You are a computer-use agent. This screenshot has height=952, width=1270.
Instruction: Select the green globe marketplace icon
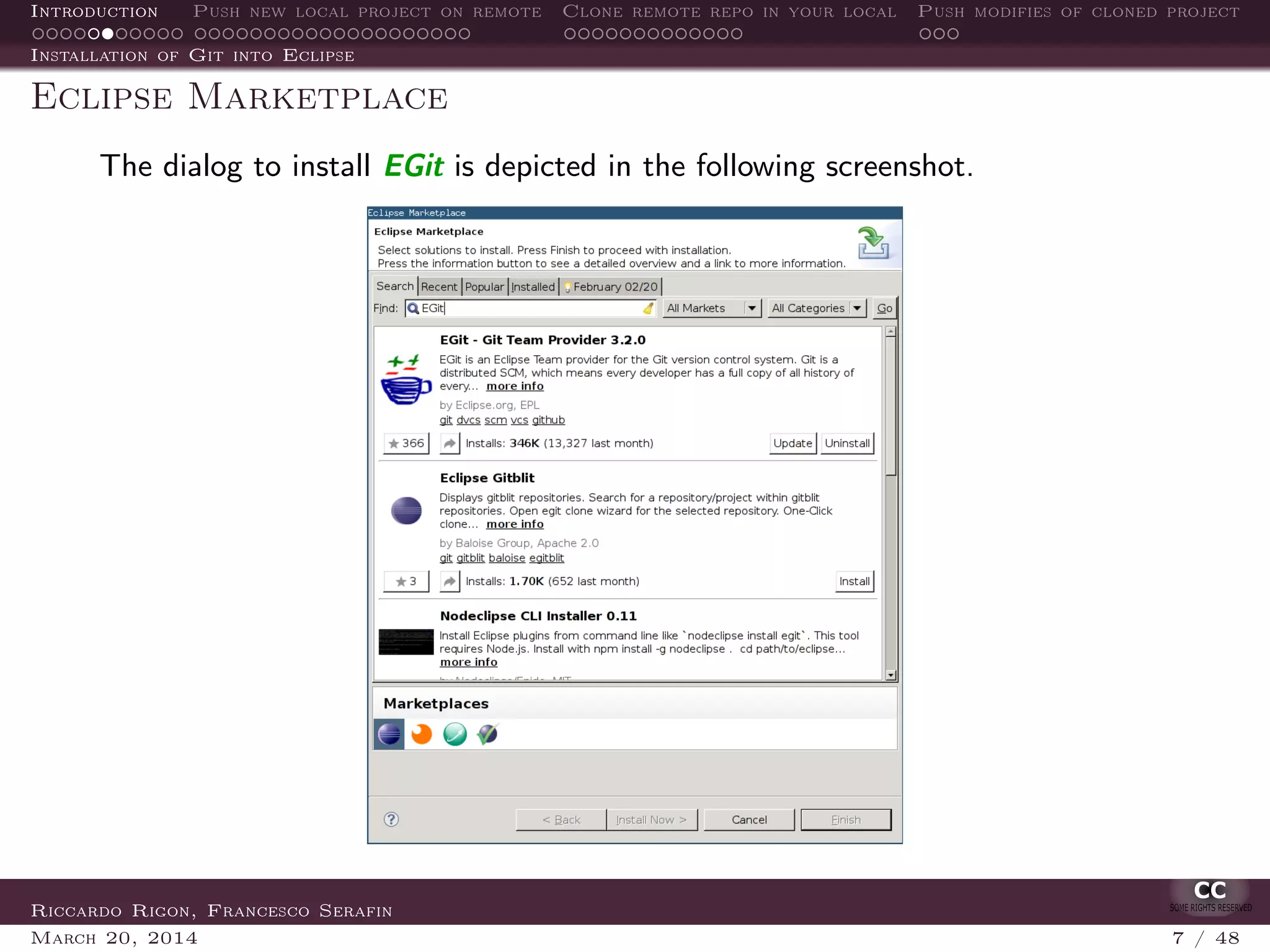pyautogui.click(x=455, y=734)
